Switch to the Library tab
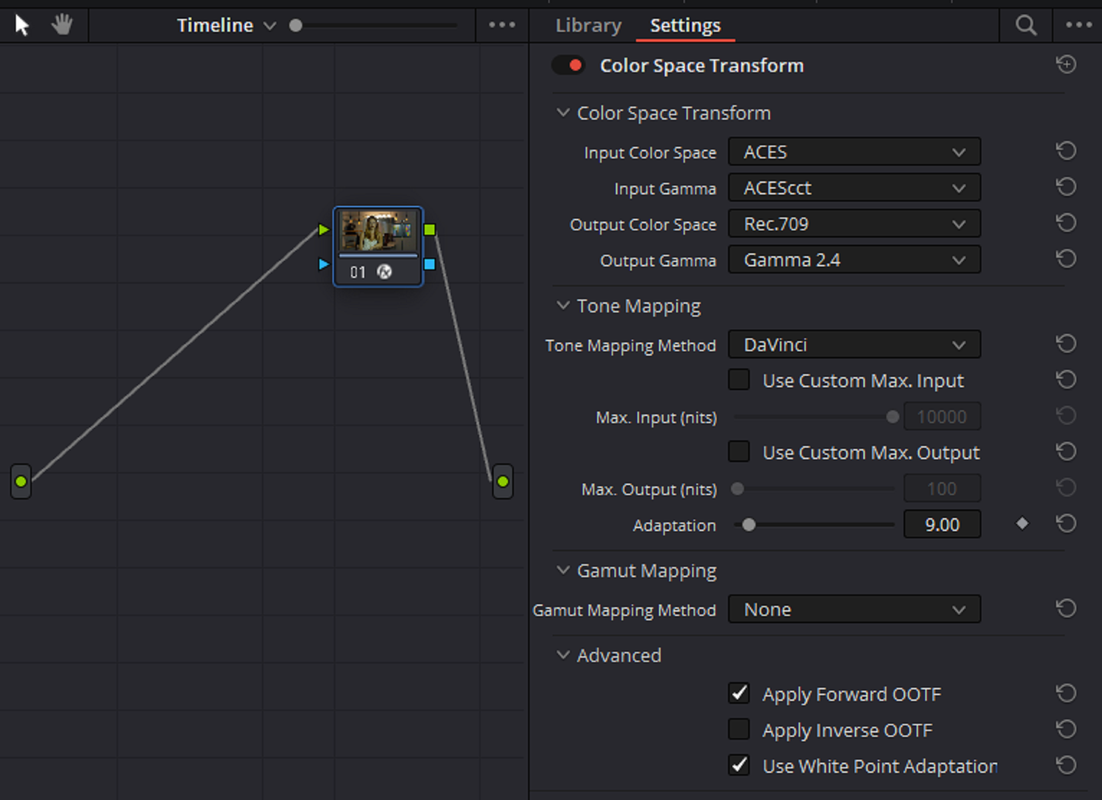Screen dimensions: 1102x800 (588, 25)
